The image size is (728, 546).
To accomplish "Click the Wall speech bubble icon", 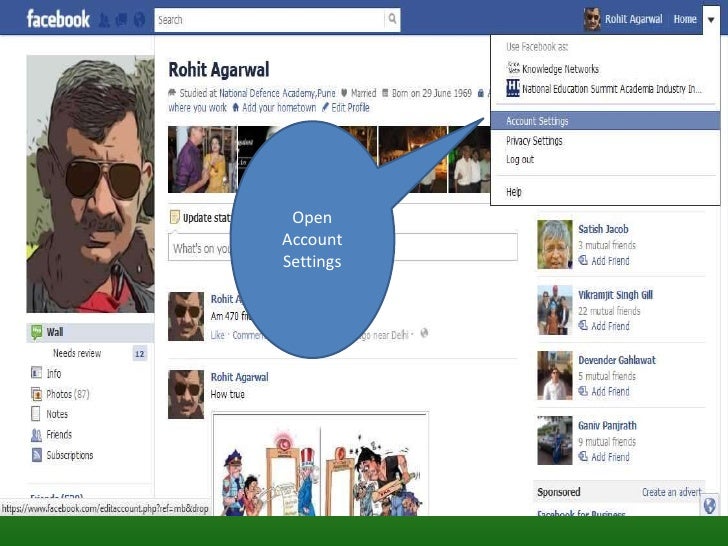I will [x=36, y=332].
